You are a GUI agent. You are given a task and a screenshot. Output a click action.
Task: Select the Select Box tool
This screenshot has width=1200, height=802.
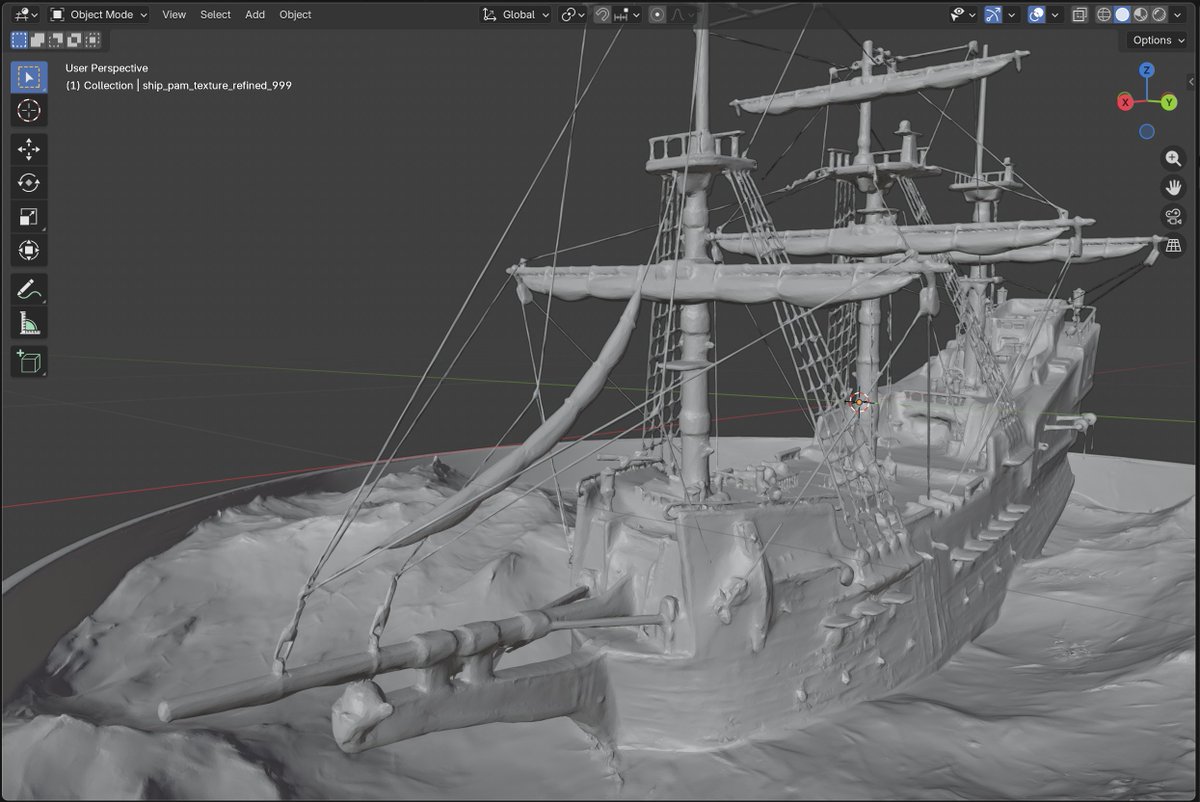click(29, 77)
